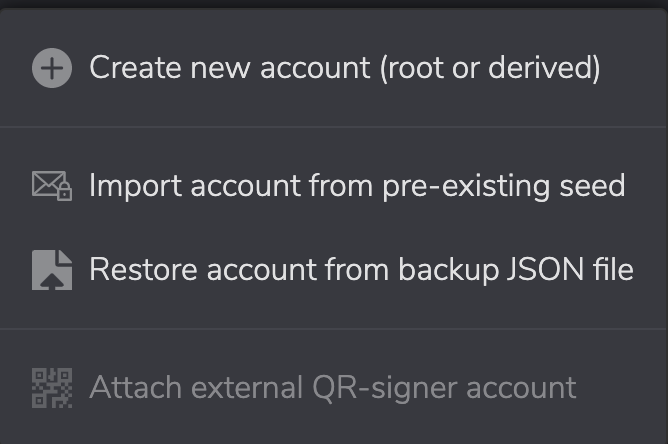Restore an account from a JSON backup
Image resolution: width=668 pixels, height=444 pixels.
click(334, 270)
